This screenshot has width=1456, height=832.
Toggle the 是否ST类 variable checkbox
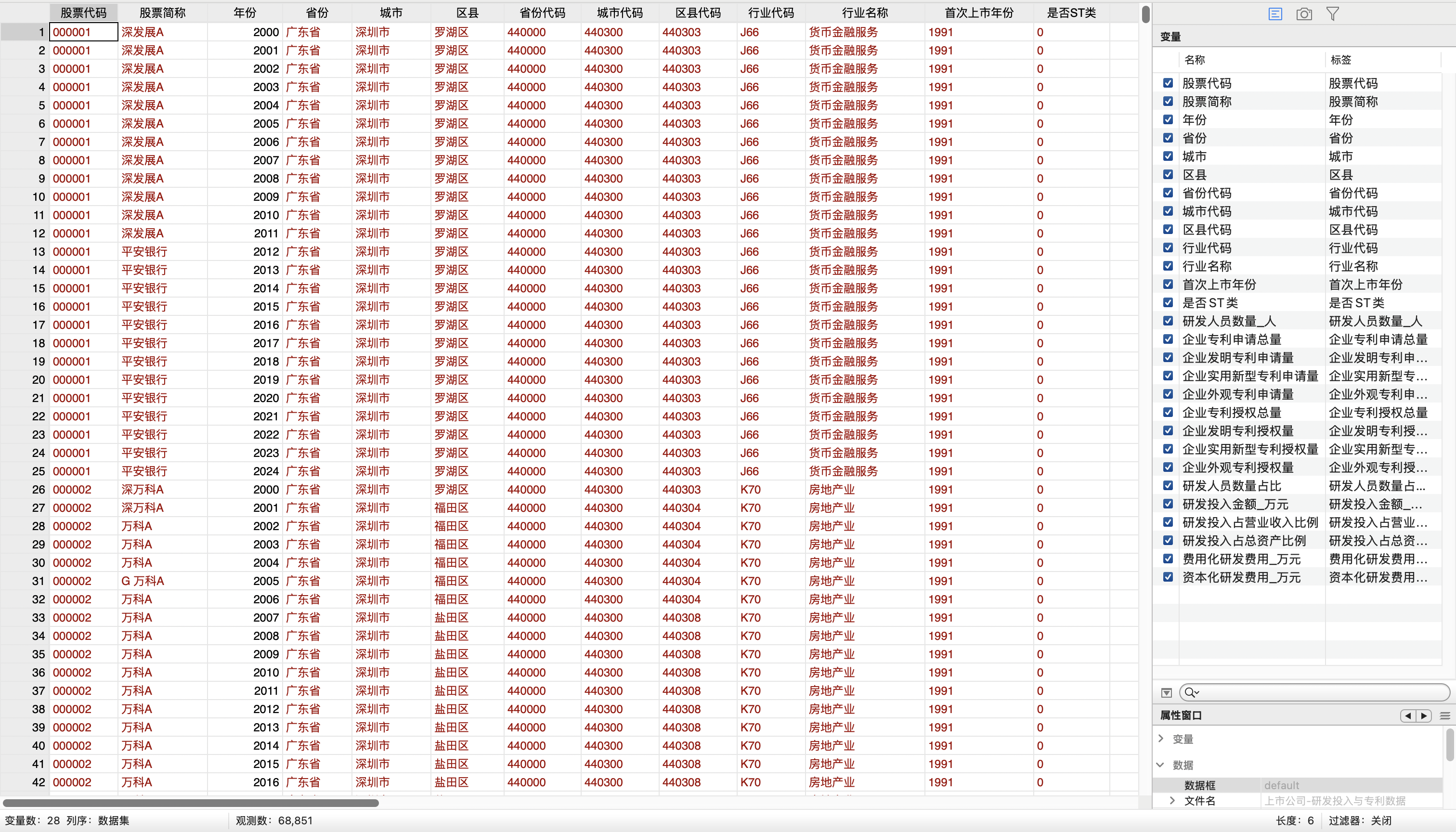(1168, 302)
